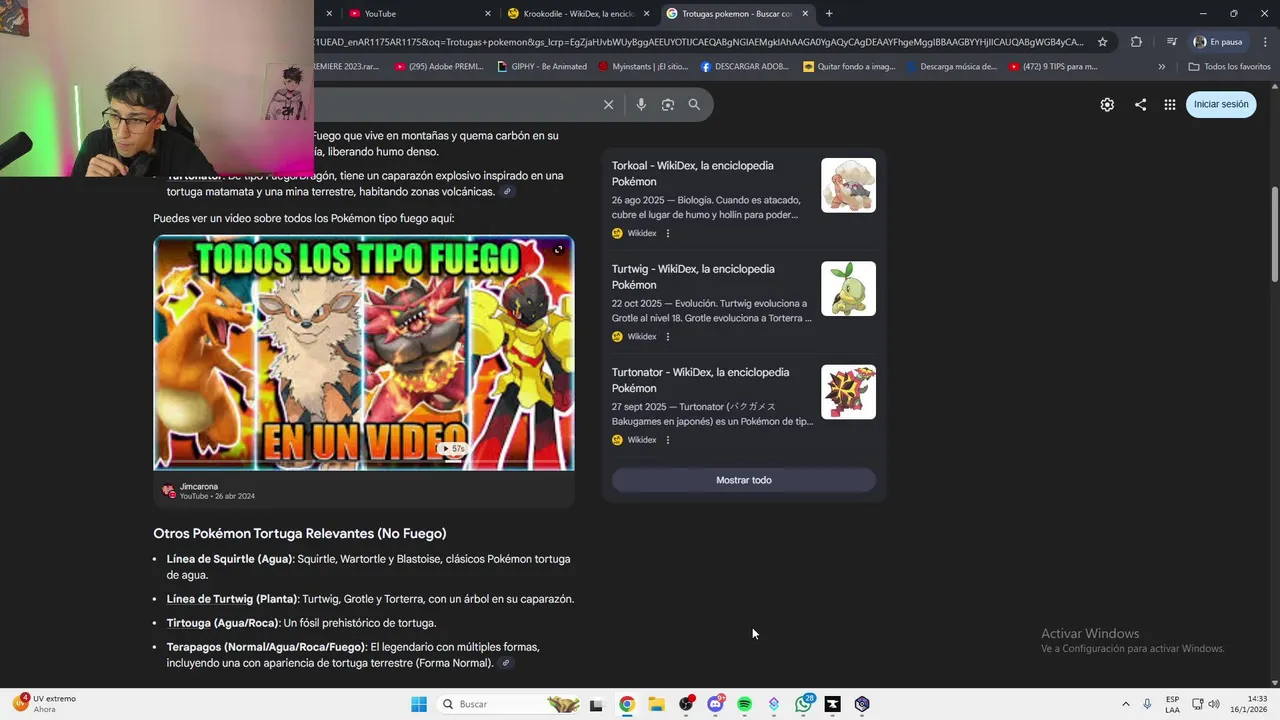This screenshot has width=1280, height=720.
Task: Open more options for the Turtwig result
Action: [x=668, y=337]
